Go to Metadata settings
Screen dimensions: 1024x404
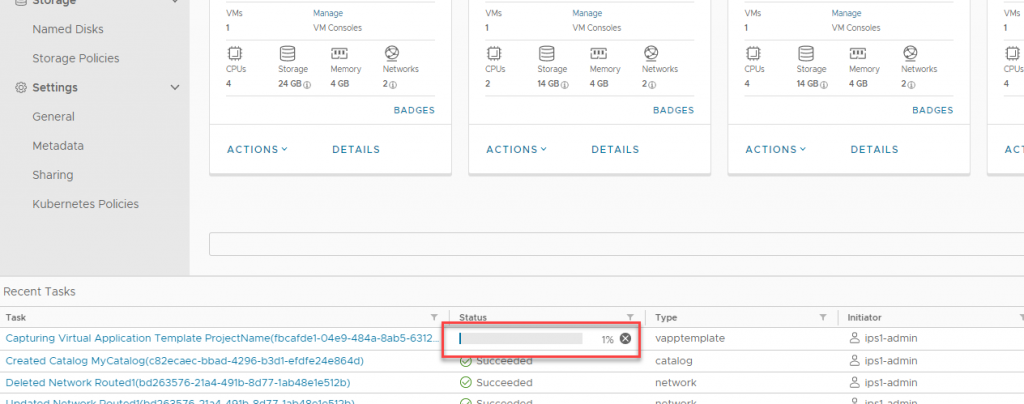tap(58, 146)
